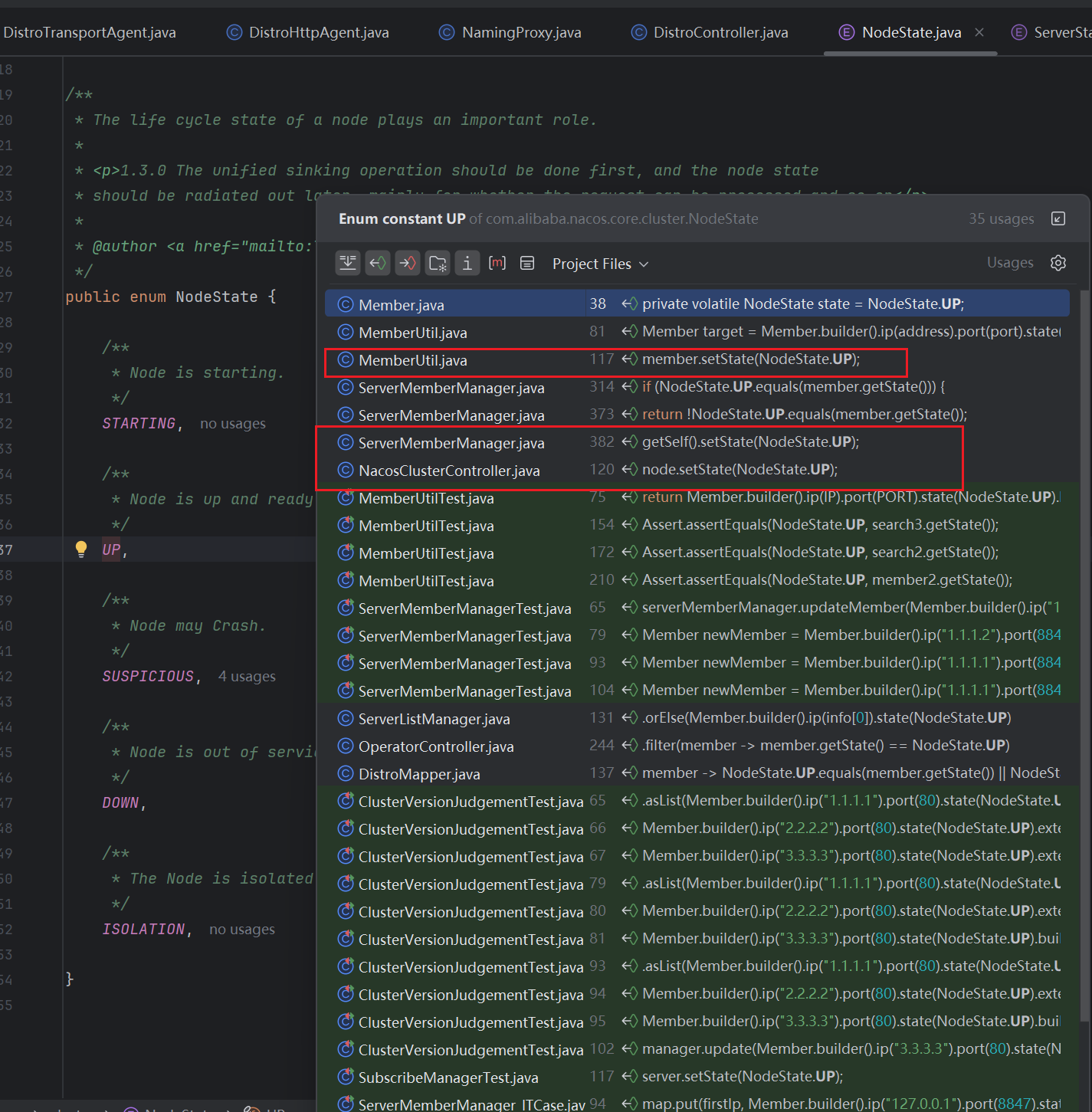This screenshot has height=1112, width=1092.
Task: Open the NamingProxy.java tab
Action: point(520,32)
